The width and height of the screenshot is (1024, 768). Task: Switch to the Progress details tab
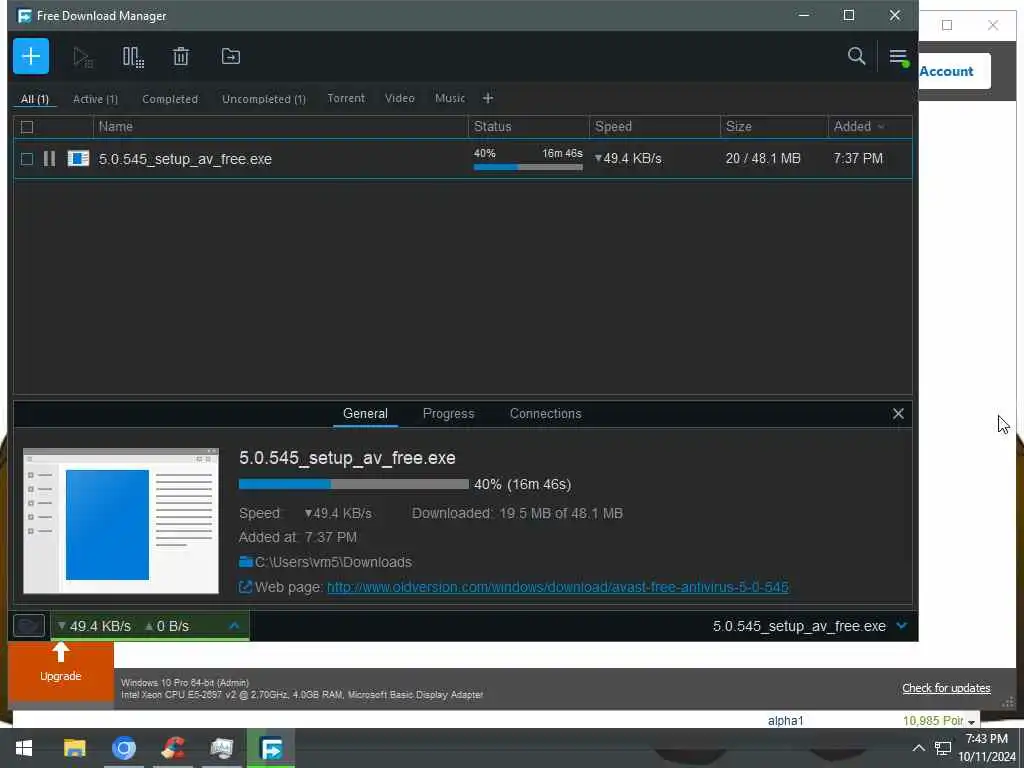pos(449,413)
